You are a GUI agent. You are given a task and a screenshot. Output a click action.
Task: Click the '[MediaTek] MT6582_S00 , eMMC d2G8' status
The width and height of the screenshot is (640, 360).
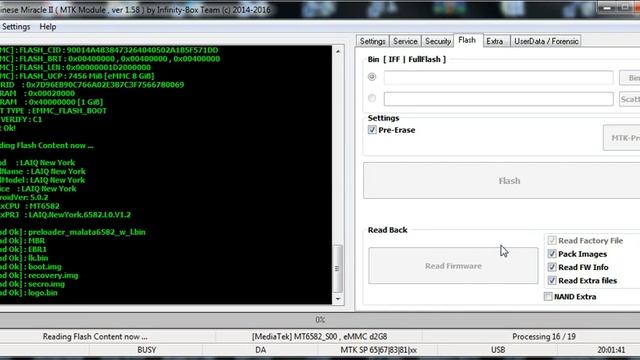point(319,337)
